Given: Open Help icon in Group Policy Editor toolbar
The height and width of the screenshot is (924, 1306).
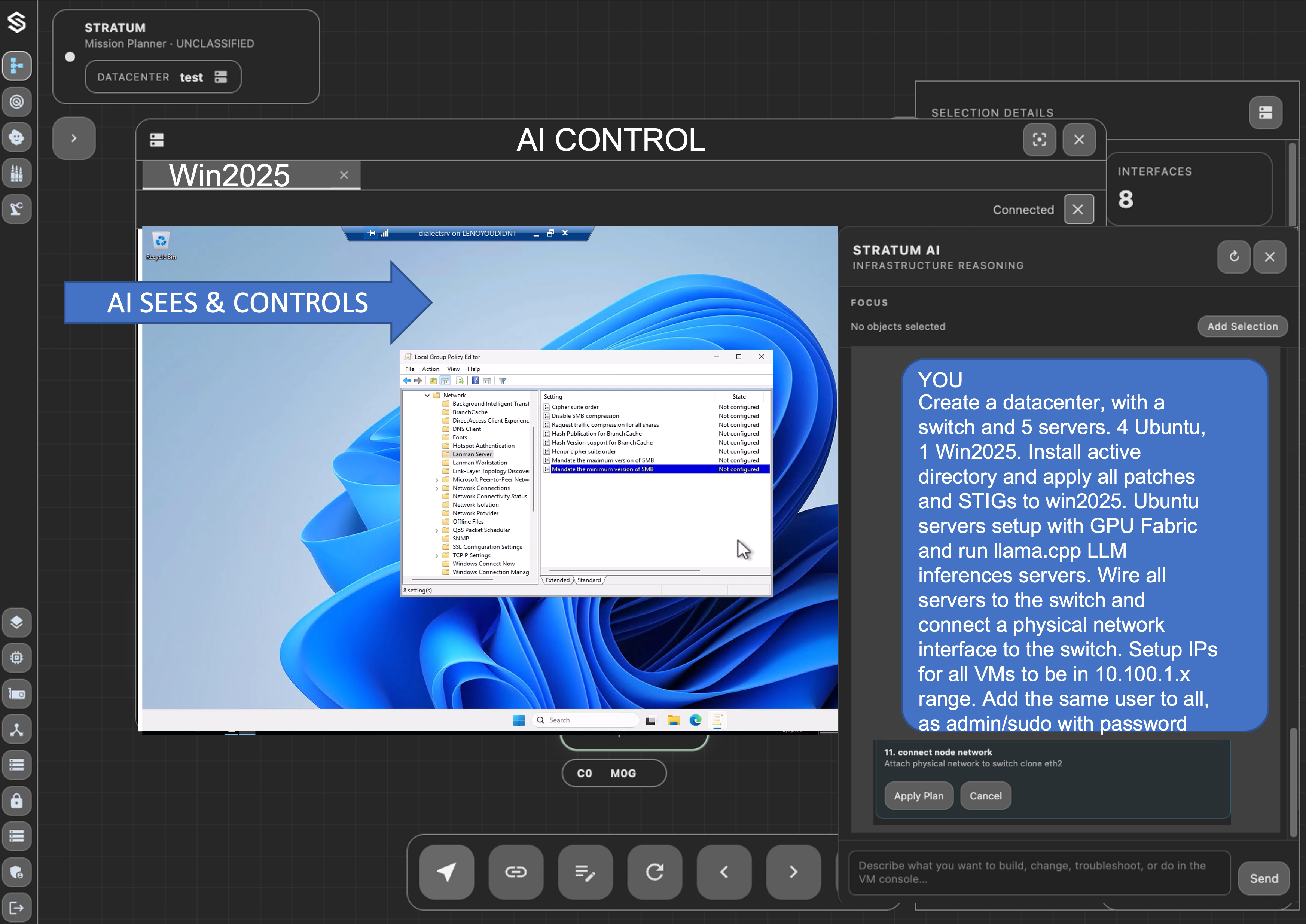Looking at the screenshot, I should click(476, 381).
